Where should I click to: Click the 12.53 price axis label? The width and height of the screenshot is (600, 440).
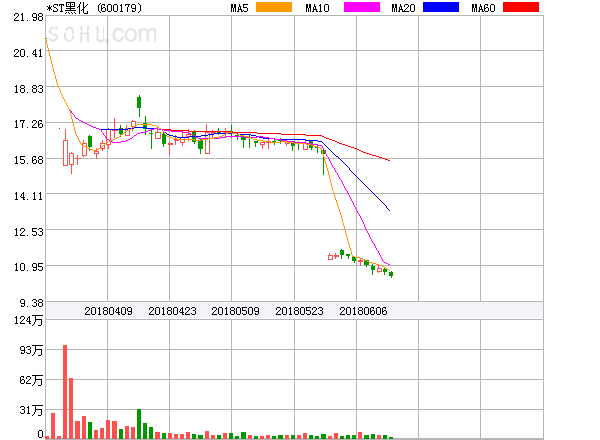[x=28, y=232]
